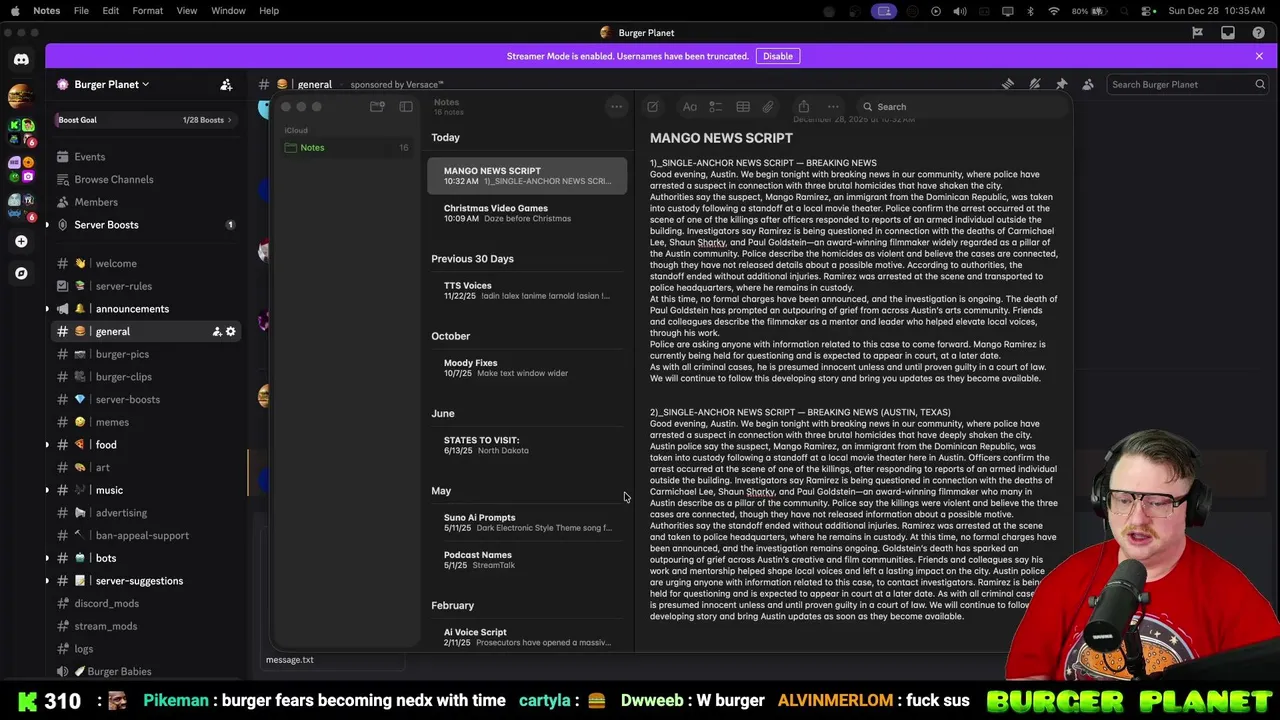Open Discord checkpoint flag icon
The image size is (1280, 720).
coord(1197,33)
